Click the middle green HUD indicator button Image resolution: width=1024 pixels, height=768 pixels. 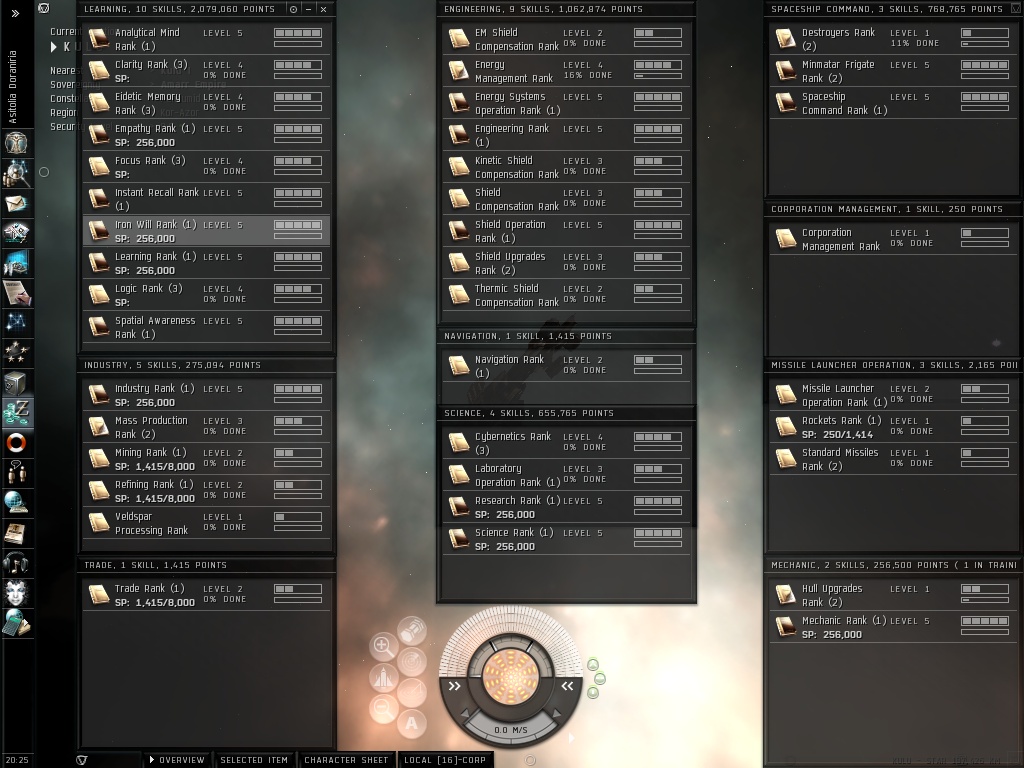600,679
